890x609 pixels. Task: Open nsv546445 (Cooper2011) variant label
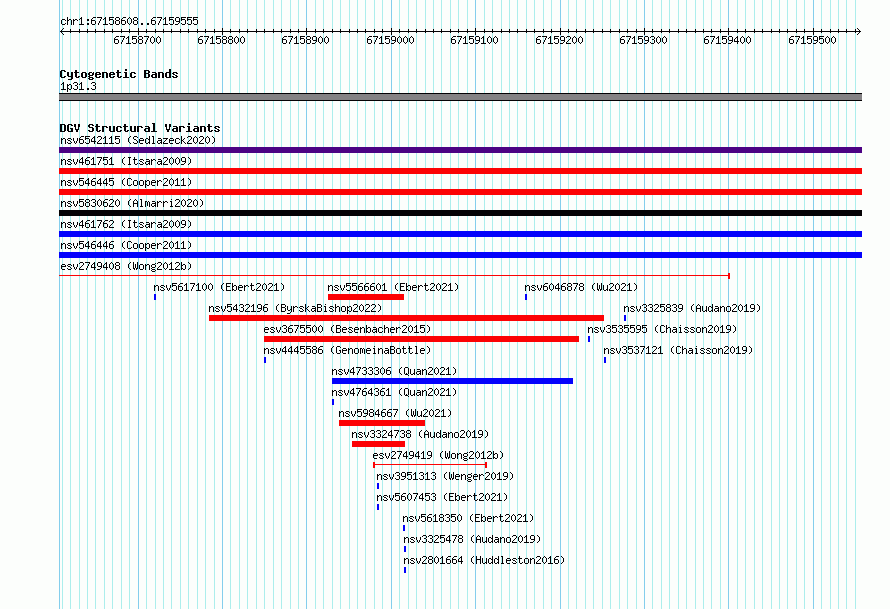[x=126, y=182]
